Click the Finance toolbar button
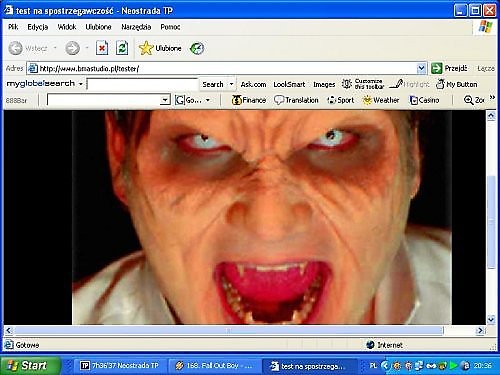The height and width of the screenshot is (375, 500). pyautogui.click(x=249, y=100)
